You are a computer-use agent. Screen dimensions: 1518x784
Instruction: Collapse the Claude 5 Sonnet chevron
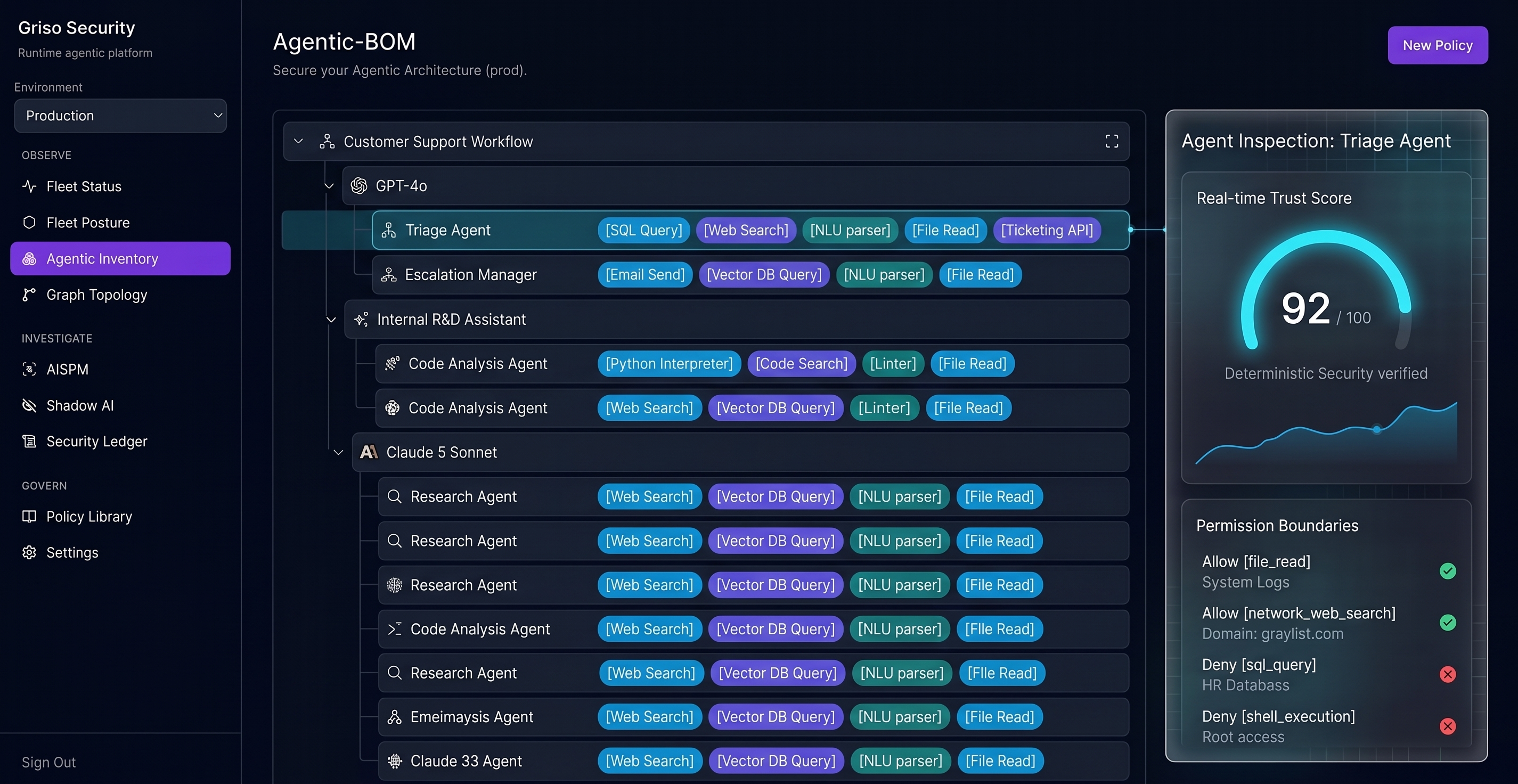338,452
